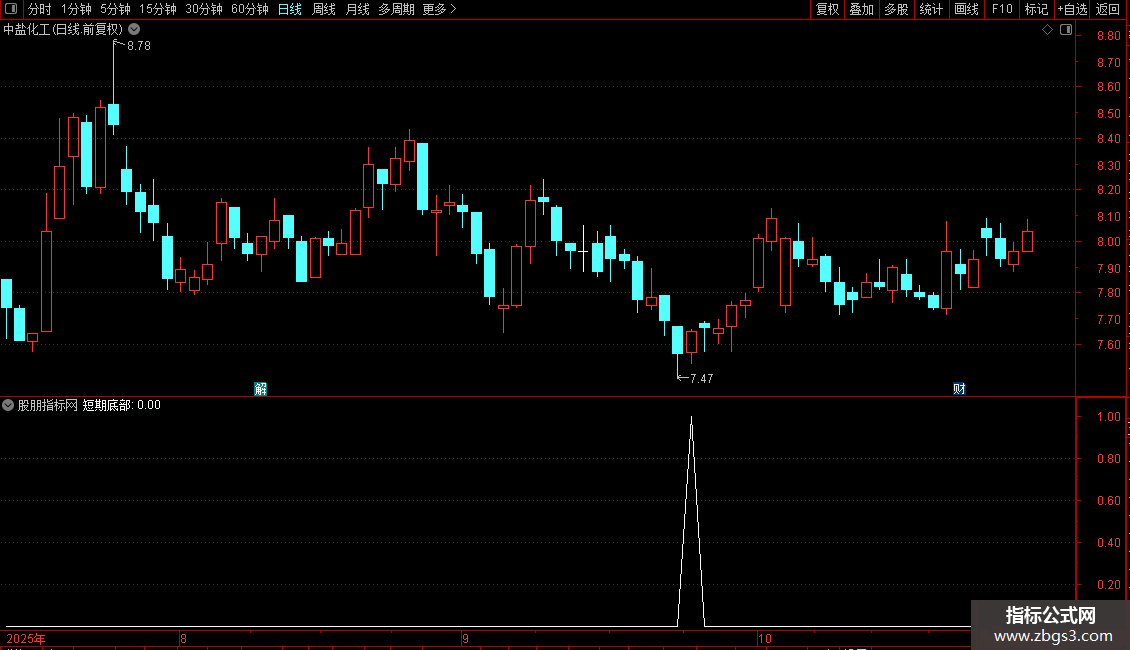Click the 1.00 indicator axis label
1130x650 pixels.
(x=1108, y=417)
